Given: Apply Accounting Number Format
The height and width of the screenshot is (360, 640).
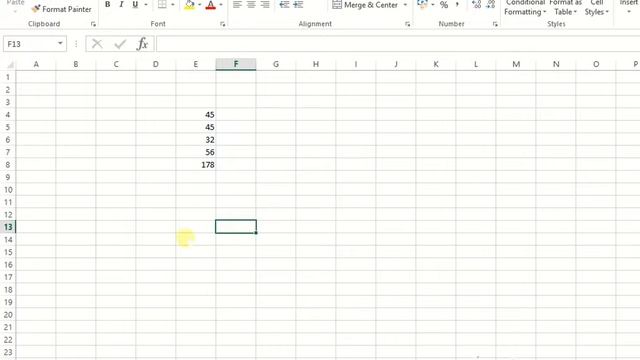Looking at the screenshot, I should [x=422, y=5].
